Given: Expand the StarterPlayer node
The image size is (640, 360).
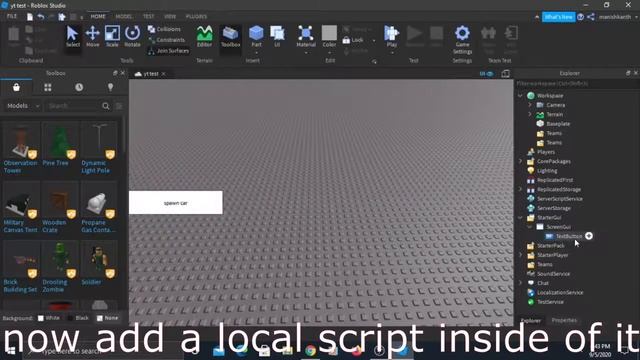Looking at the screenshot, I should 520,255.
